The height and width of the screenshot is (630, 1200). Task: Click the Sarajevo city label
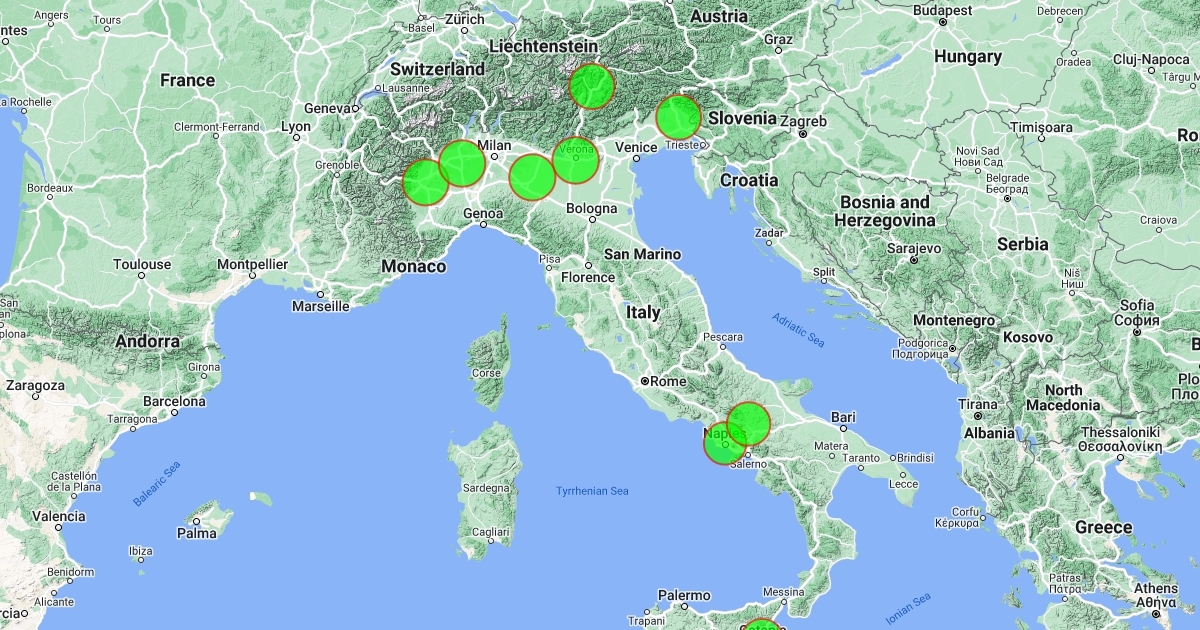[913, 248]
